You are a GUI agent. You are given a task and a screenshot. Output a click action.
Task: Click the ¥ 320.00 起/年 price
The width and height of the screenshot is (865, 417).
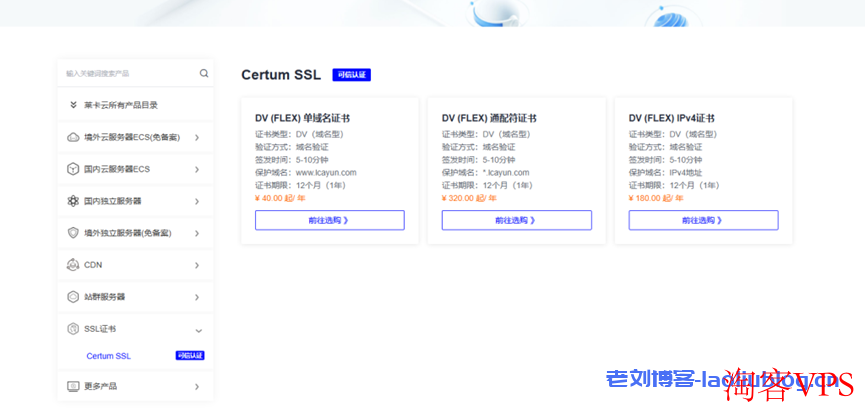coord(469,199)
